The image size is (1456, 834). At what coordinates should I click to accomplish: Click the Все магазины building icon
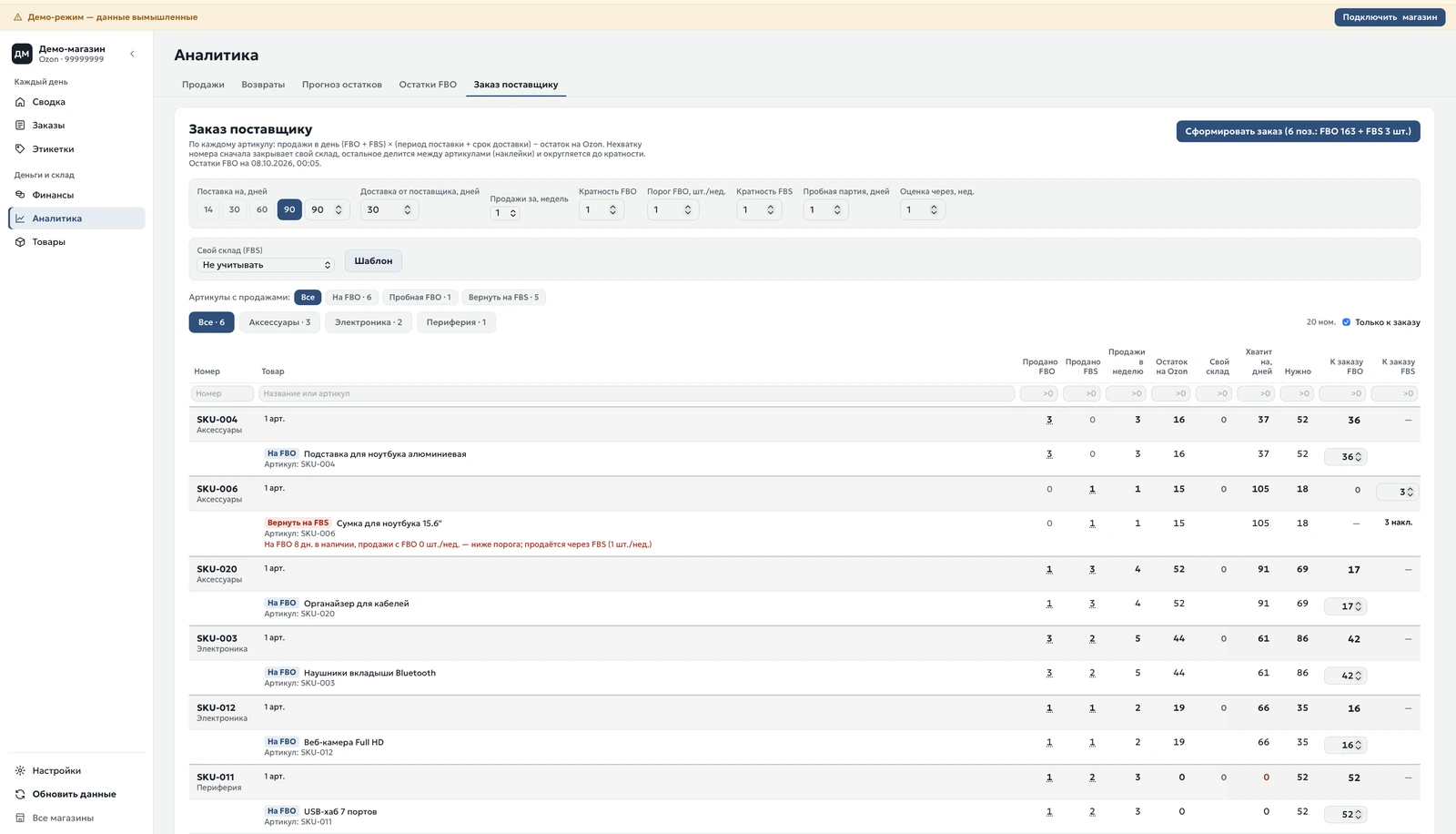point(20,818)
